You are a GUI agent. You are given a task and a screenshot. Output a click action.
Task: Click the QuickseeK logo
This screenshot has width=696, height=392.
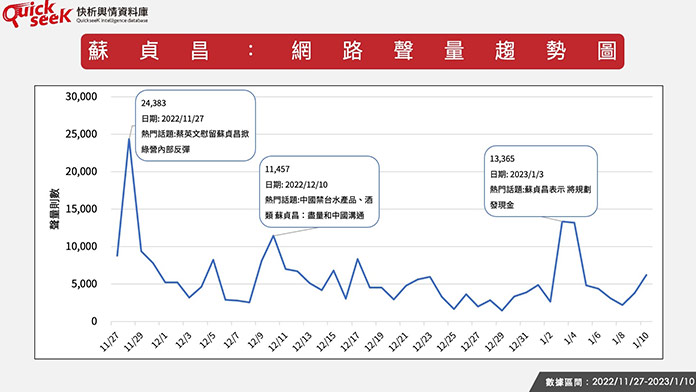pos(37,13)
